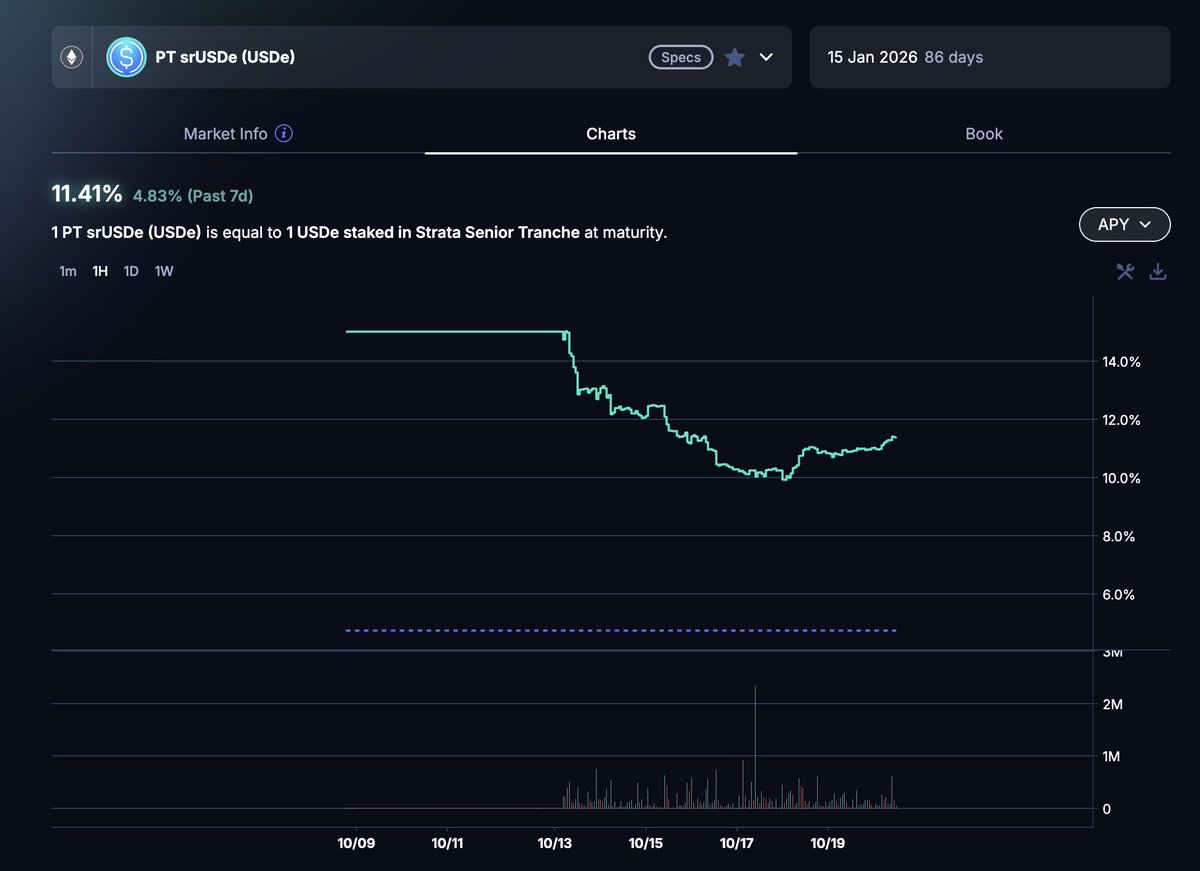Favorite this market with the star icon
This screenshot has height=871, width=1200.
(x=735, y=57)
